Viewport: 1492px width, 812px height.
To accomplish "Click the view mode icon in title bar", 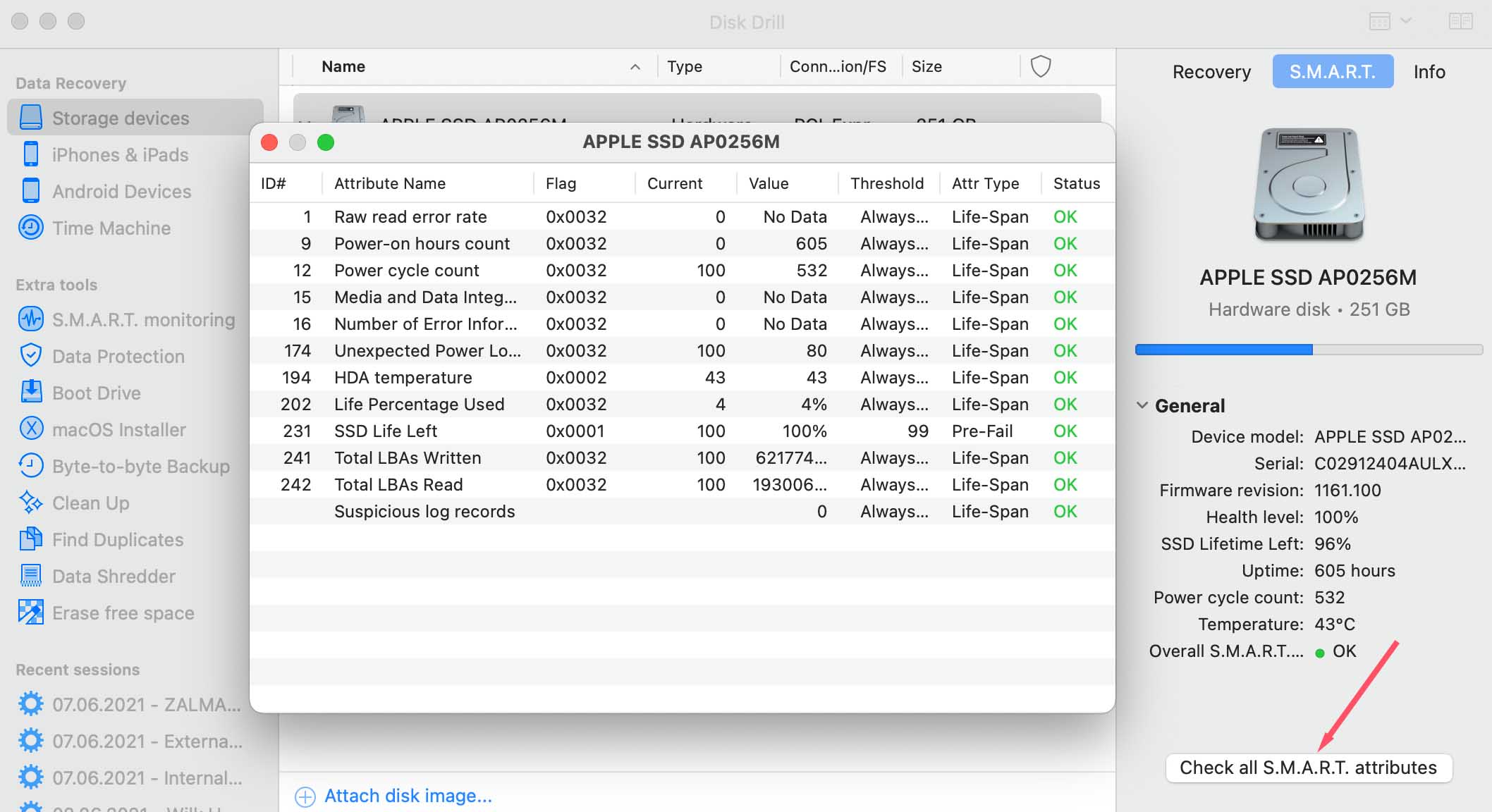I will (x=1380, y=21).
